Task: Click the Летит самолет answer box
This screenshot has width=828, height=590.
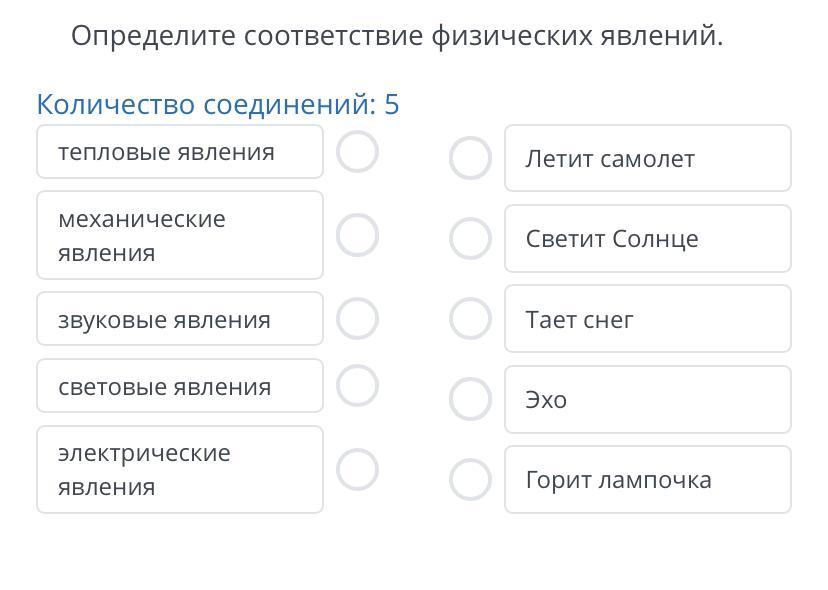Action: point(647,158)
